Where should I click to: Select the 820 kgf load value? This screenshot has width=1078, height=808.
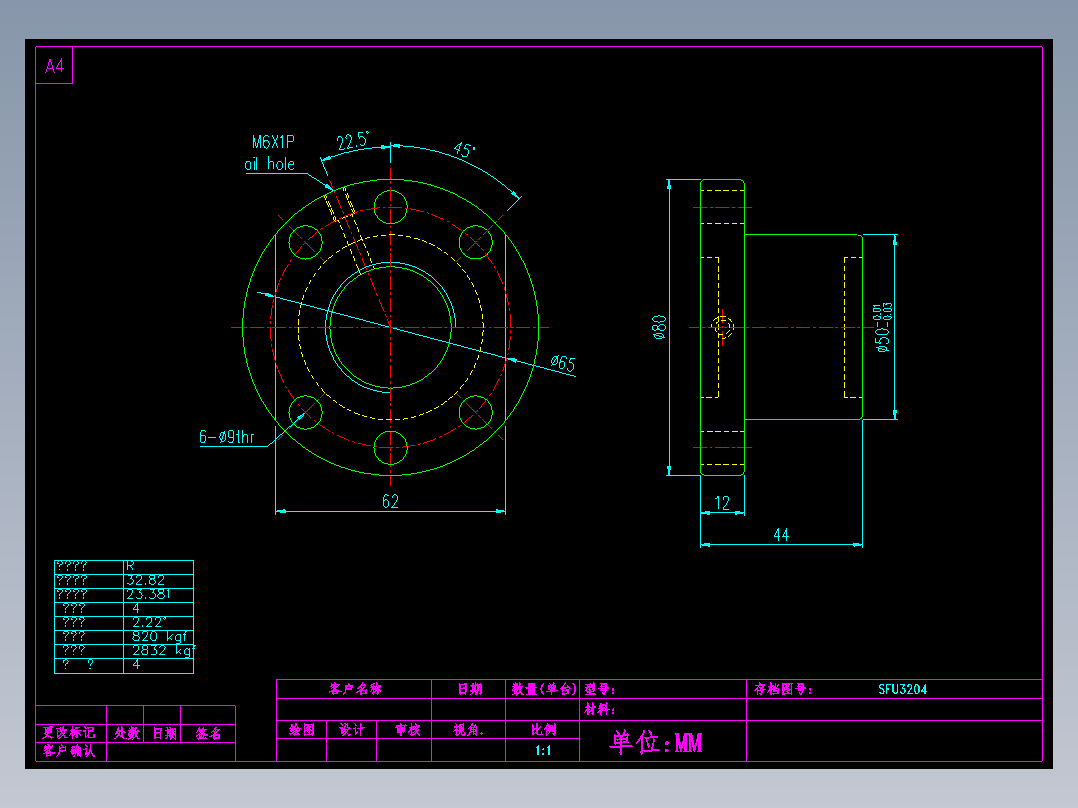pyautogui.click(x=160, y=637)
